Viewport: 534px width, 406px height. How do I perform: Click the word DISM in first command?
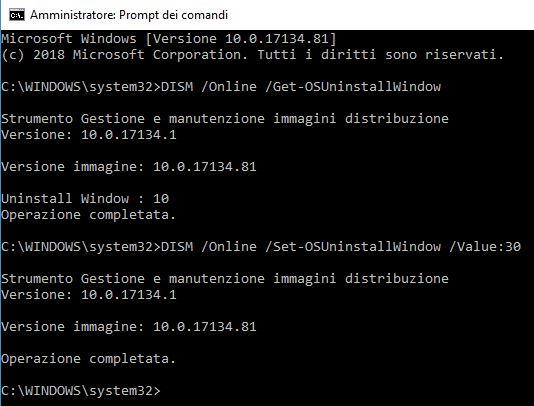point(177,87)
